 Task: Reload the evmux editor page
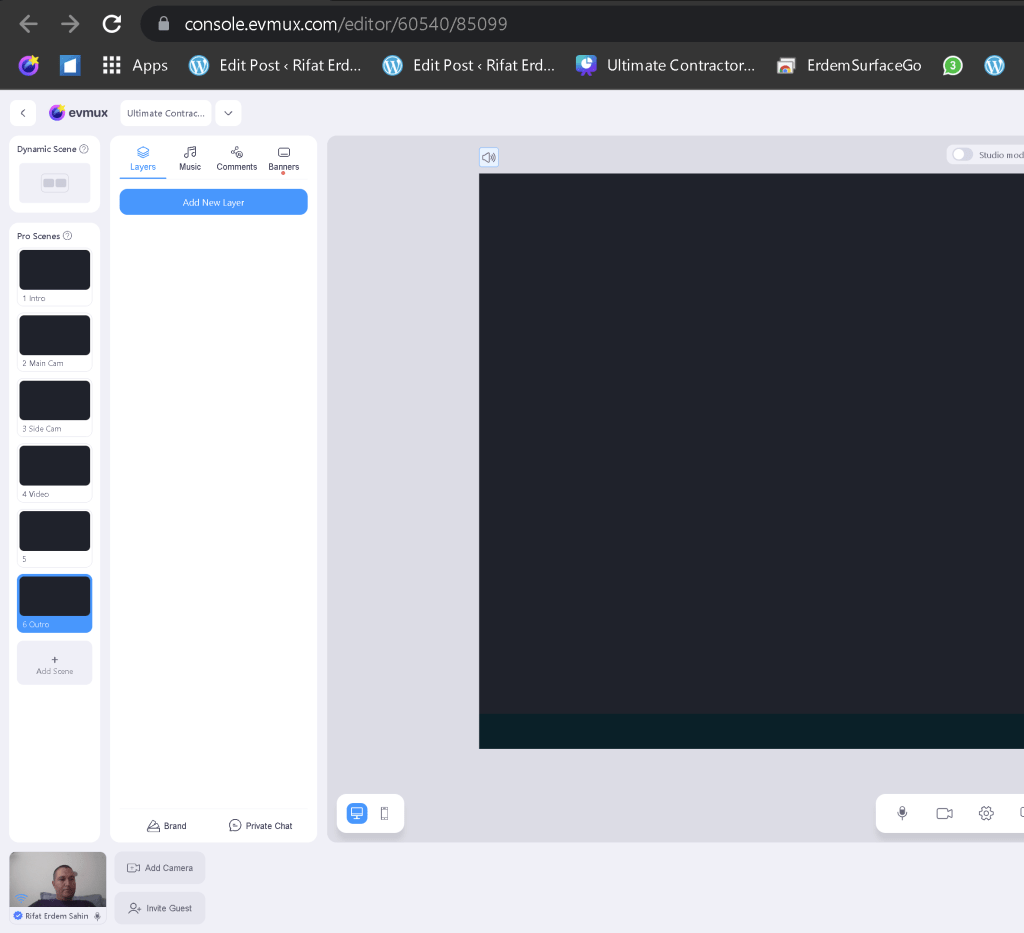click(112, 24)
